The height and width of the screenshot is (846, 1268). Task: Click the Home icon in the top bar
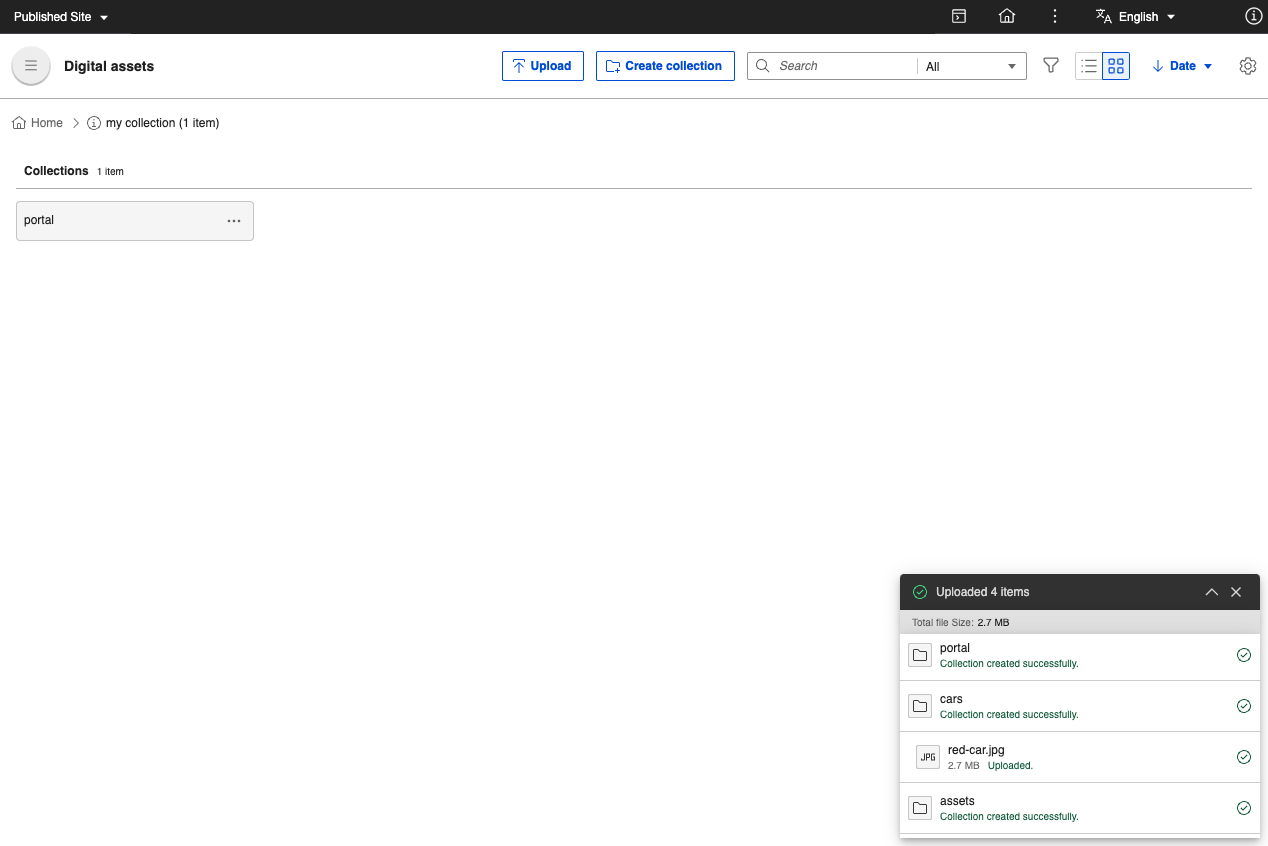pyautogui.click(x=1006, y=16)
